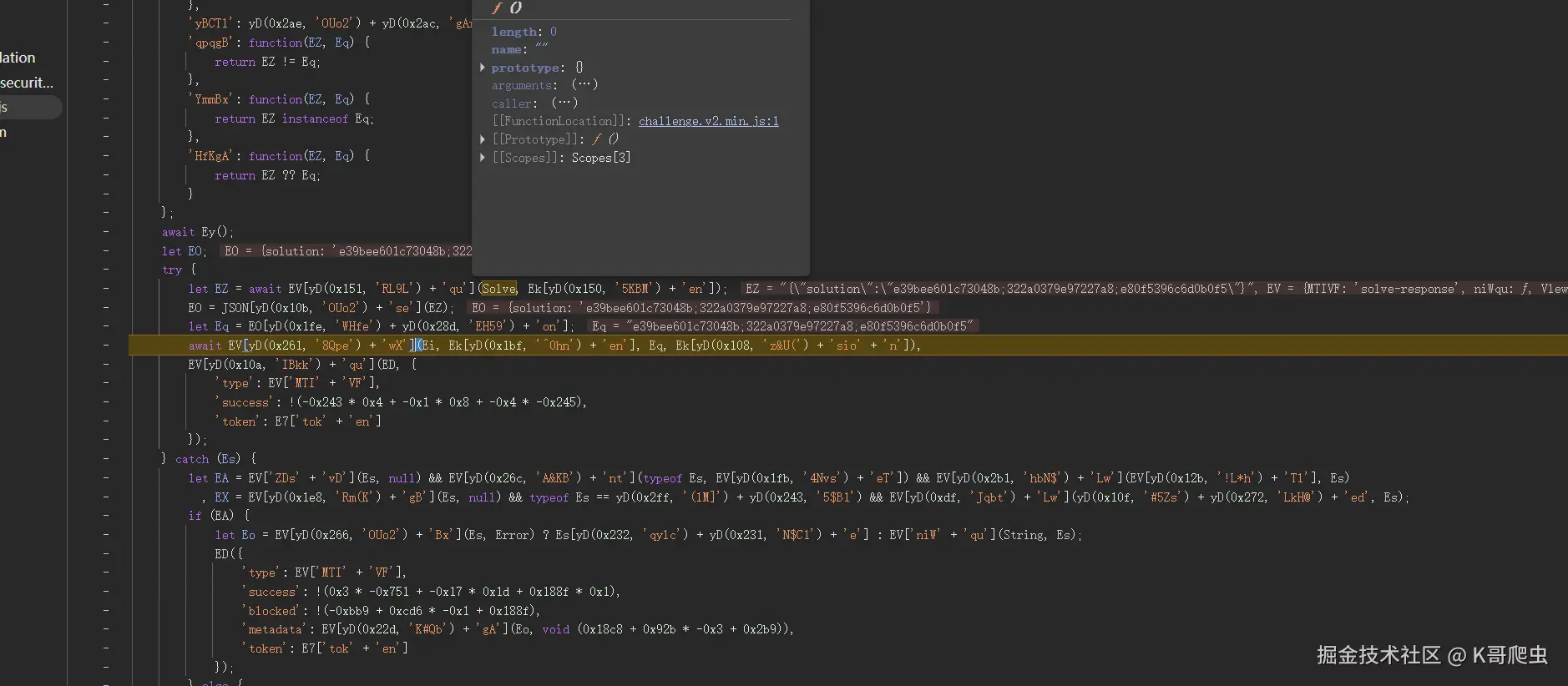Viewport: 1568px width, 686px height.
Task: Click the inline value 'Eq = "e39bee601c73048b...'
Action: pos(781,326)
